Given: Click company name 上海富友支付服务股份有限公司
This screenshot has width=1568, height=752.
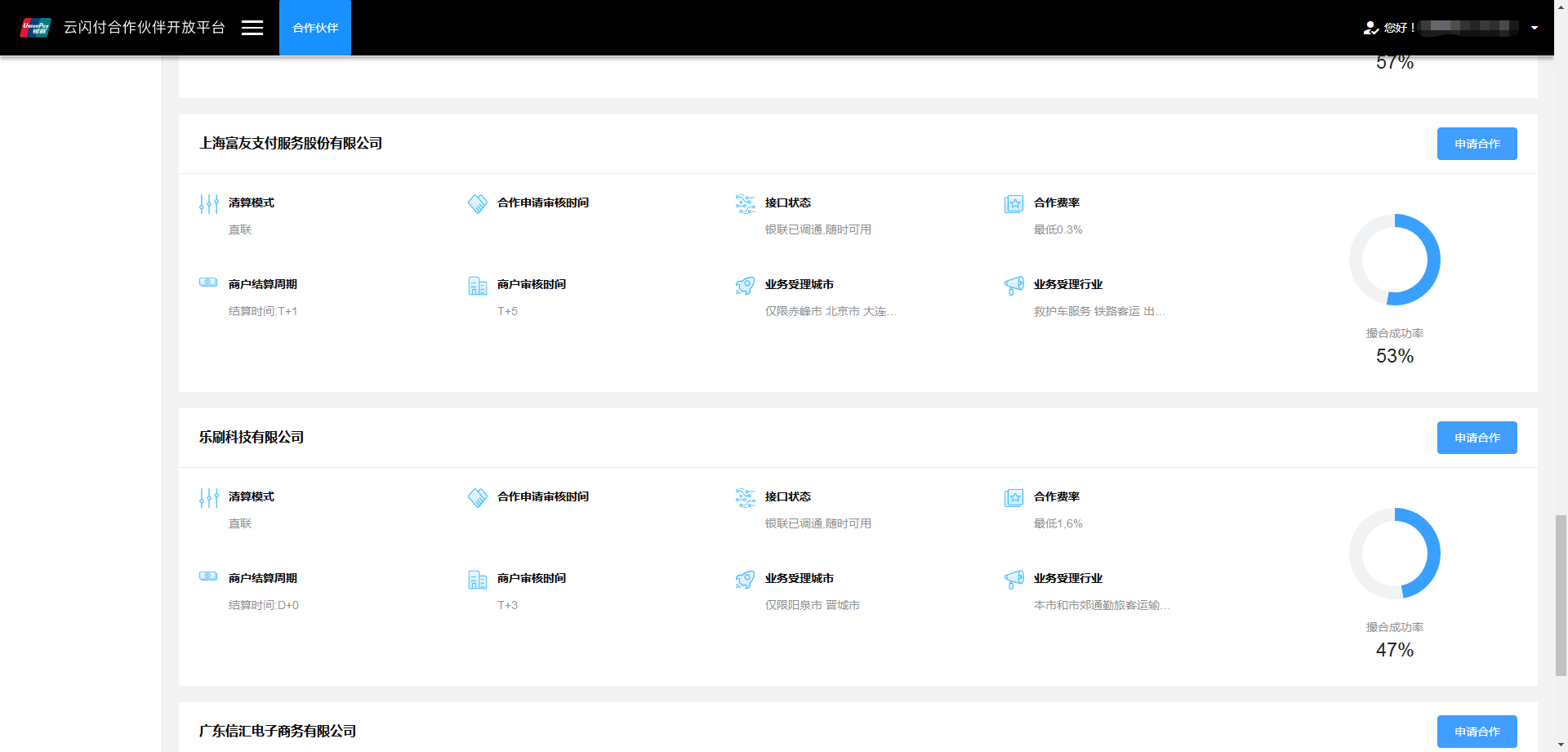Looking at the screenshot, I should pyautogui.click(x=291, y=144).
